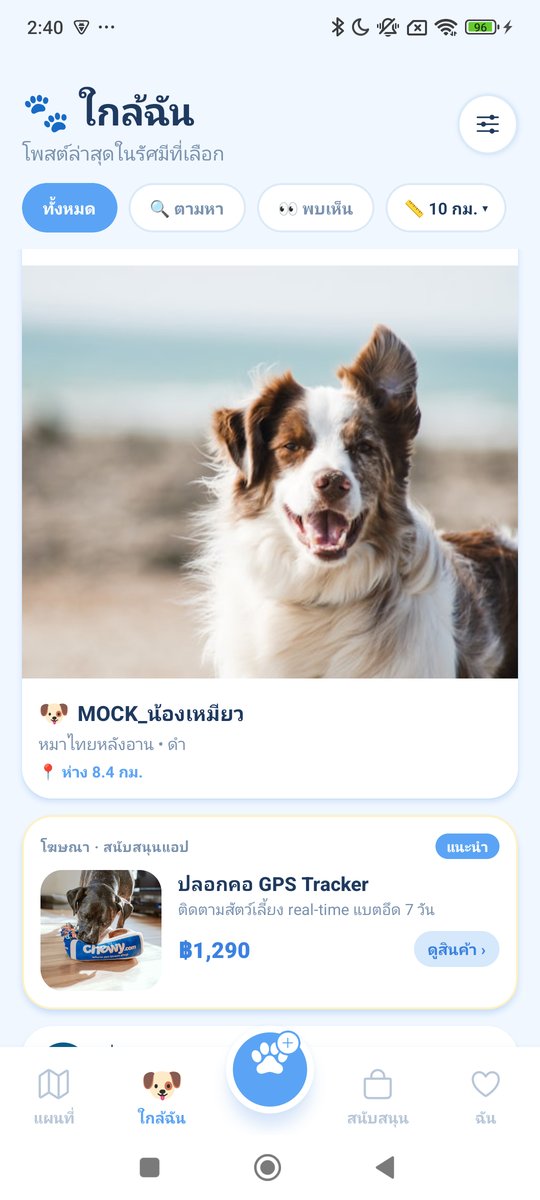Open the filter sliders icon button
Screen dimensions: 540x1200
(x=487, y=124)
